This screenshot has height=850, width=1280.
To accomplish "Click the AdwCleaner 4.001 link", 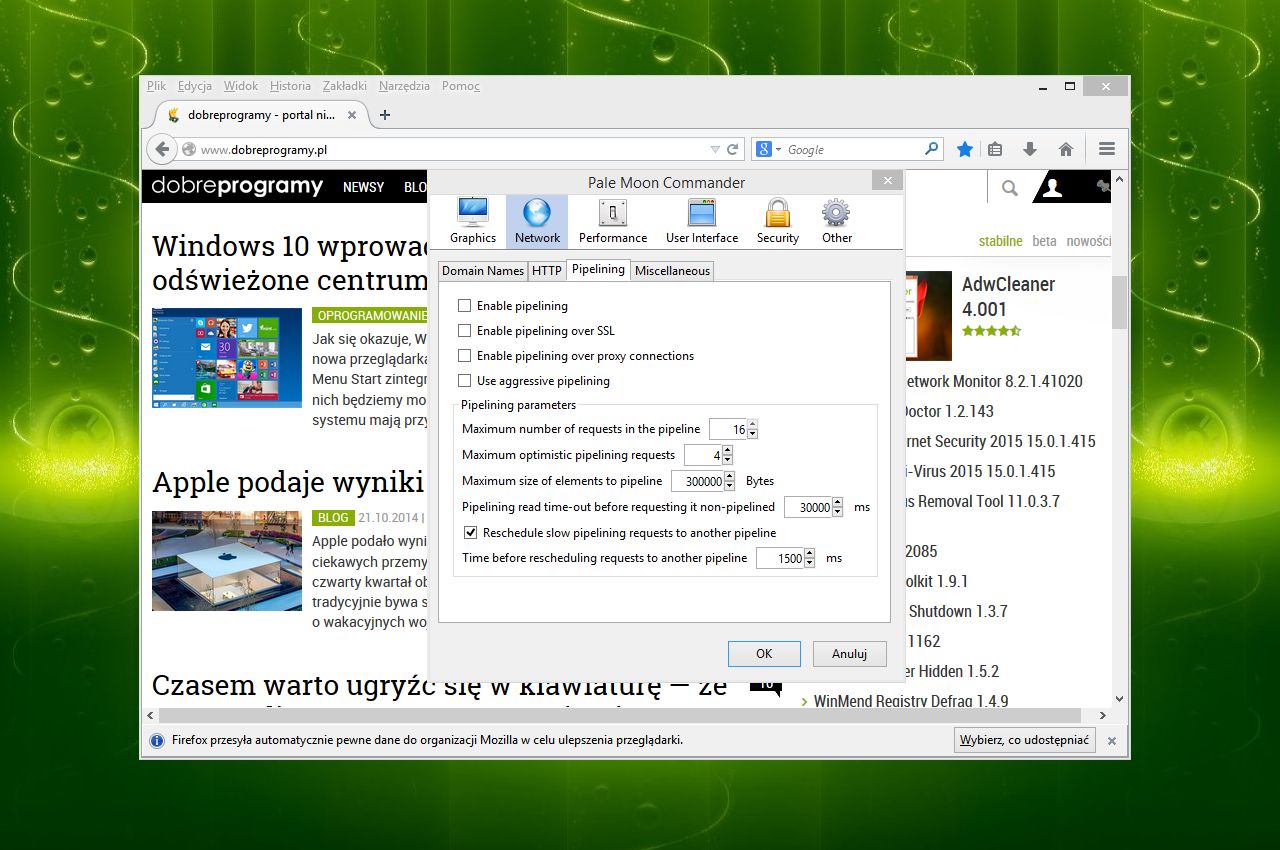I will tap(1008, 296).
